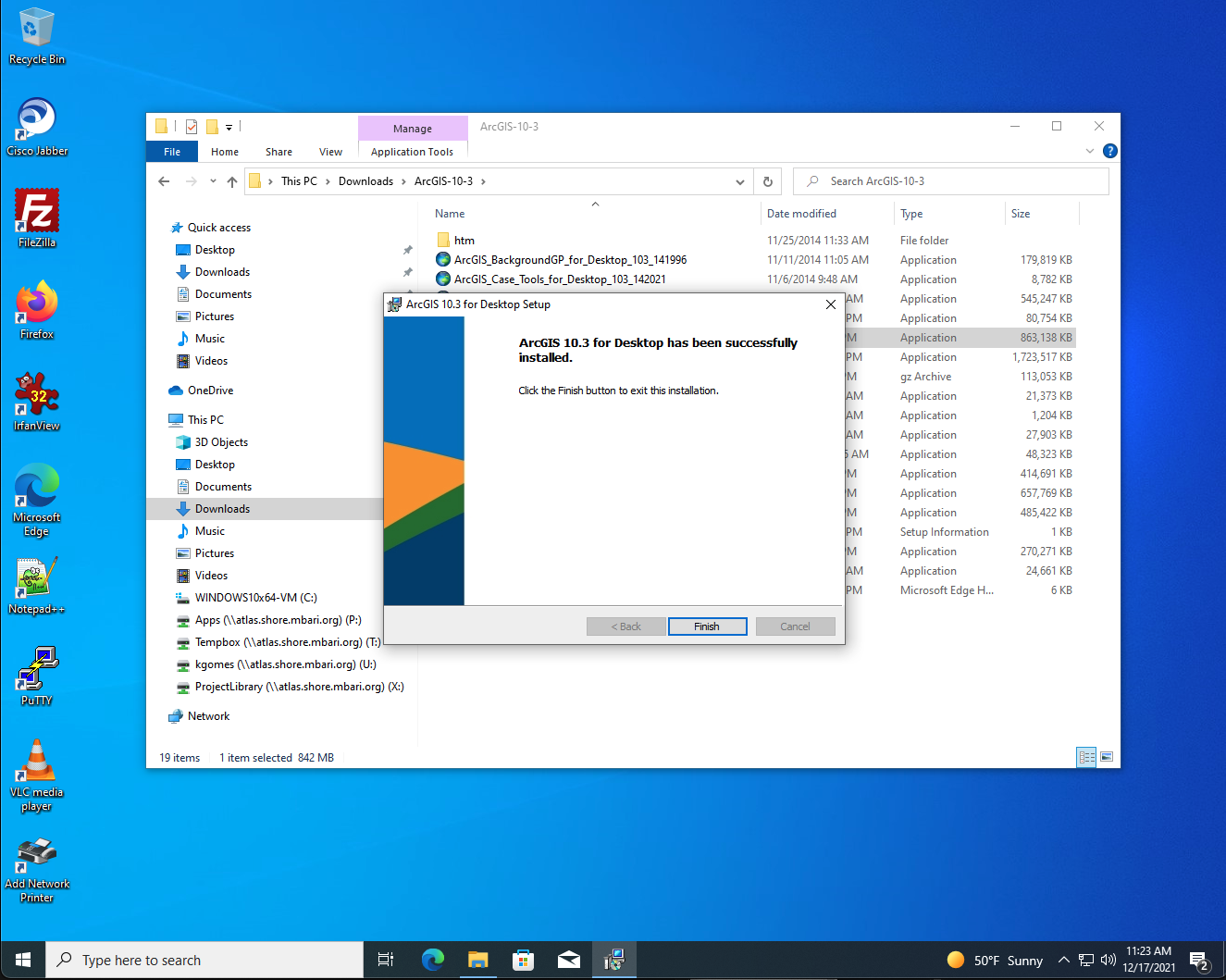1226x980 pixels.
Task: Close the ArcGIS 10.3 Setup dialog
Action: [x=830, y=304]
